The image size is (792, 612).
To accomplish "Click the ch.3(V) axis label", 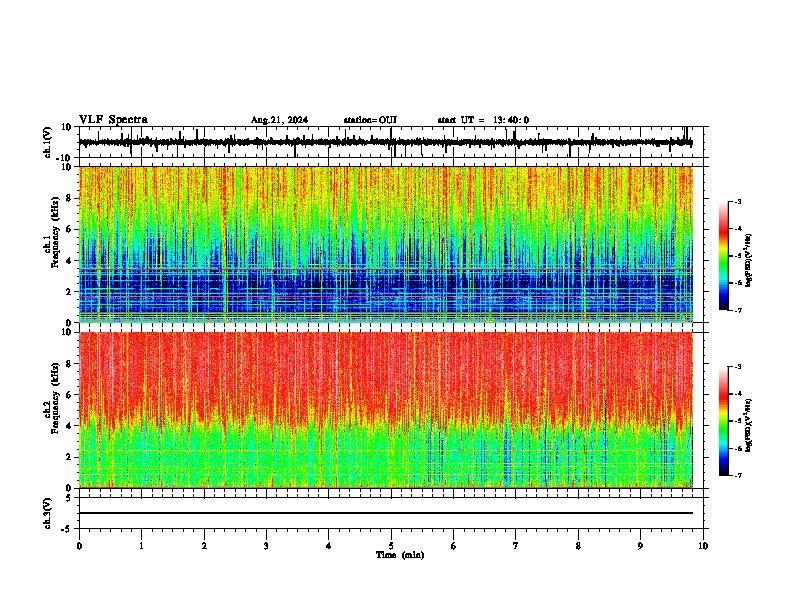I will pos(48,513).
